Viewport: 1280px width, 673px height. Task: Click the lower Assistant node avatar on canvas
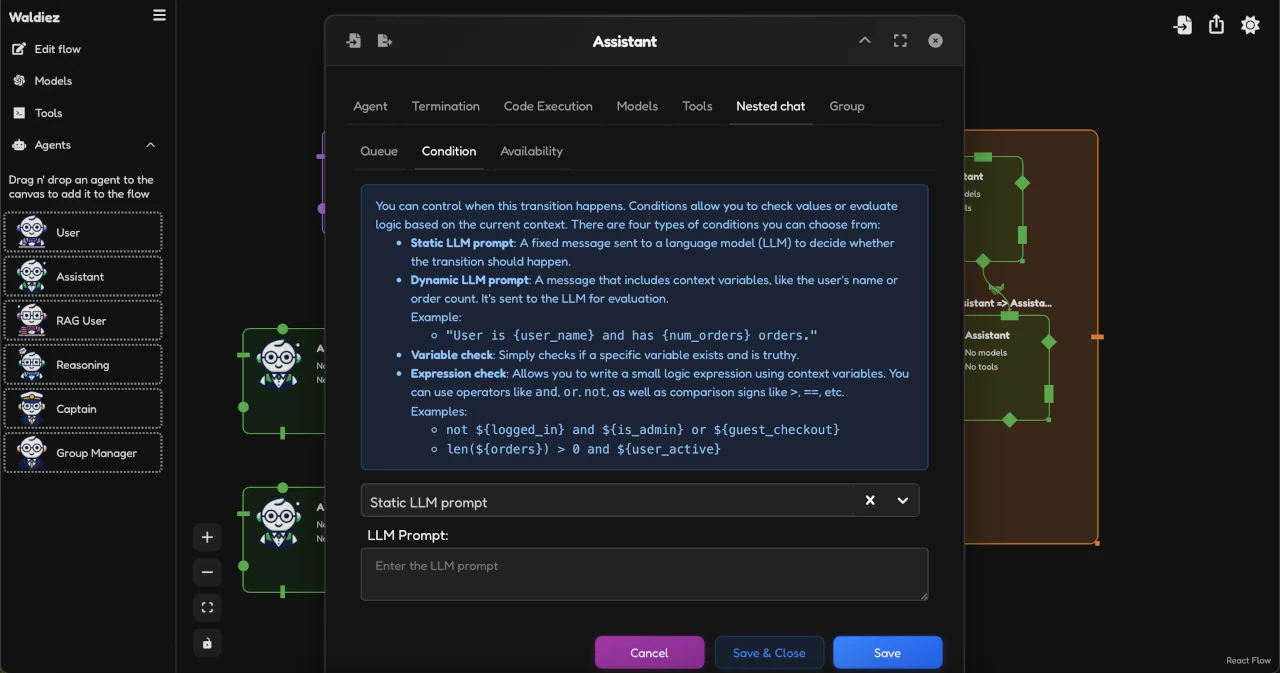(x=279, y=524)
